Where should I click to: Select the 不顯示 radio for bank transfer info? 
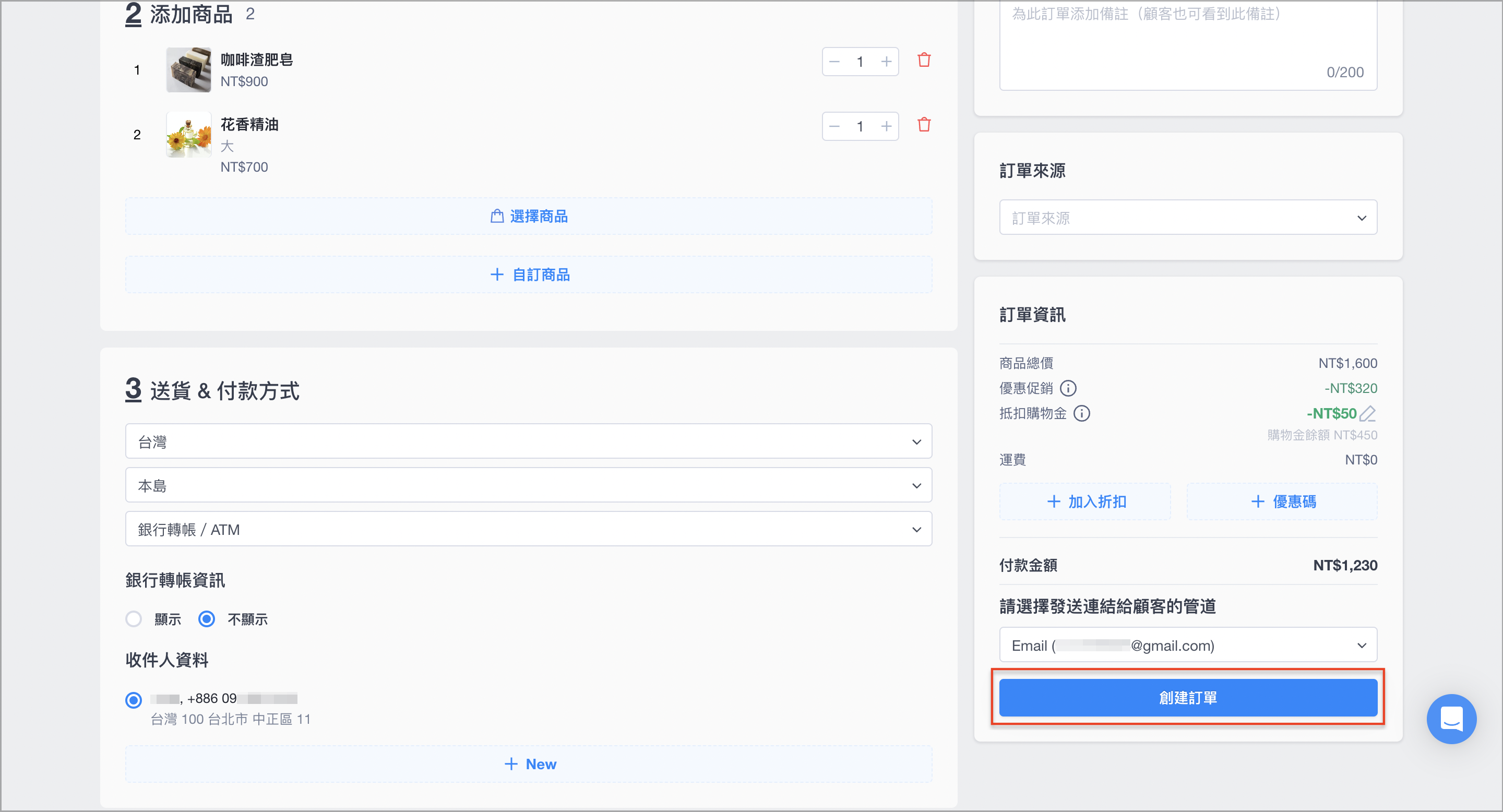click(x=207, y=619)
